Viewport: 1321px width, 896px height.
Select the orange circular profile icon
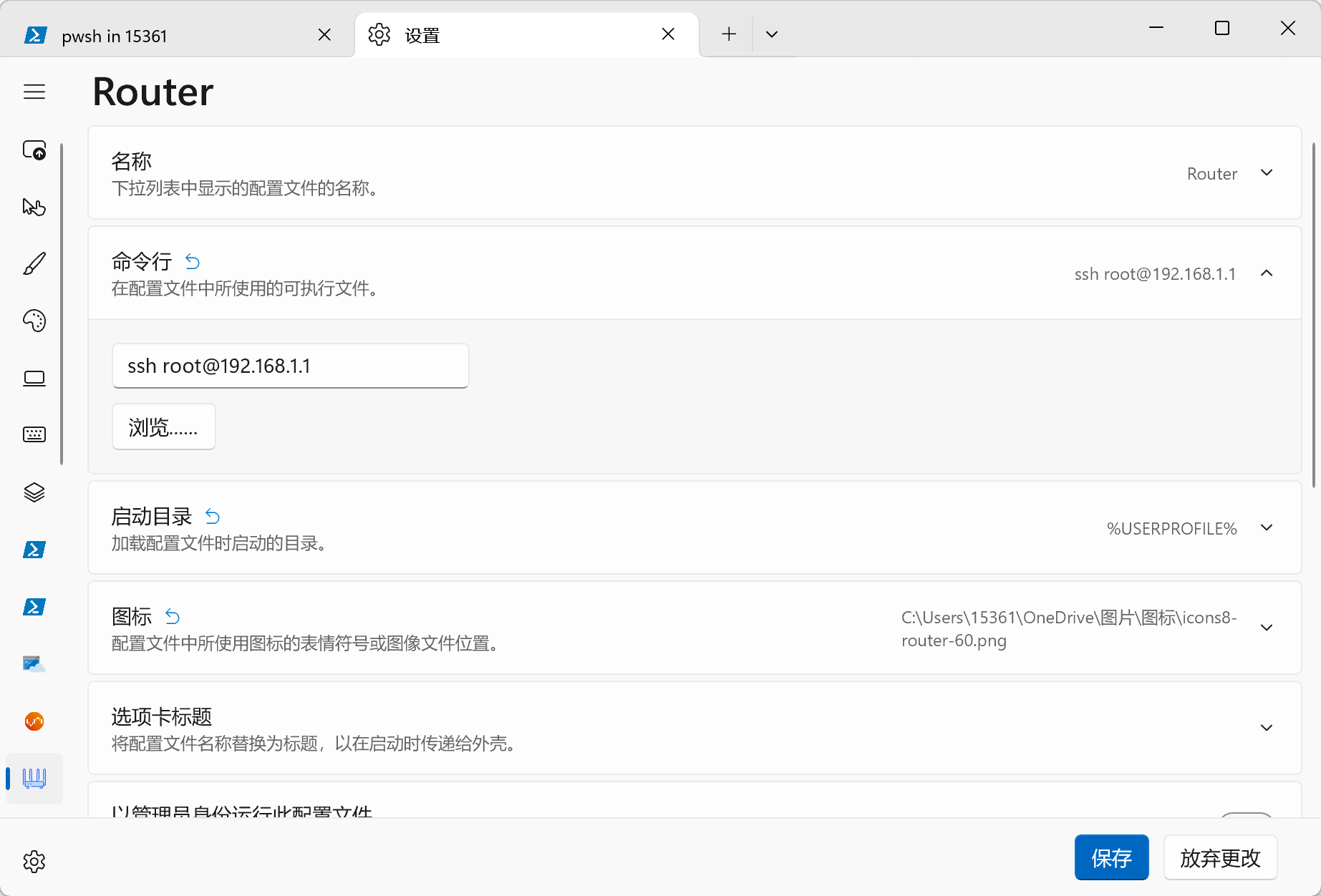tap(34, 721)
